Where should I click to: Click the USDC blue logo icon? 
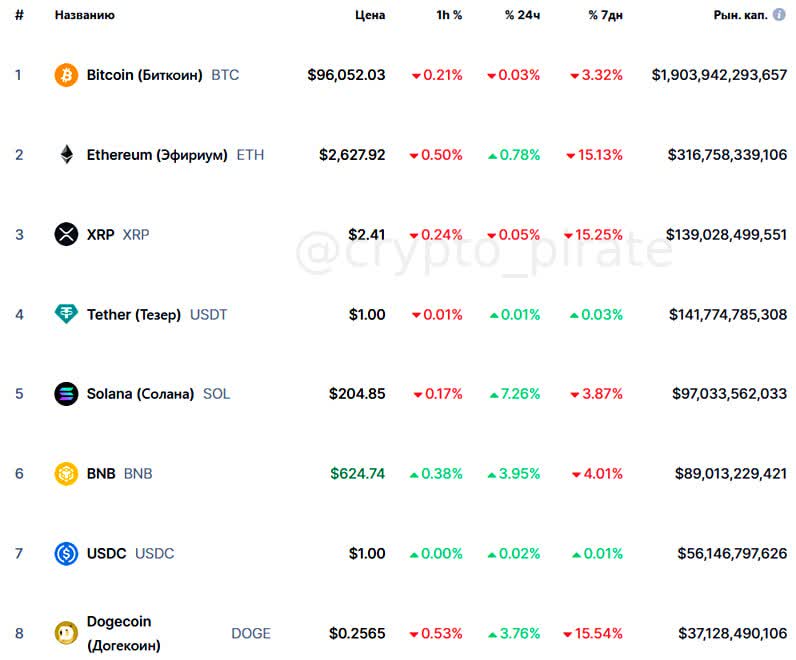point(66,553)
